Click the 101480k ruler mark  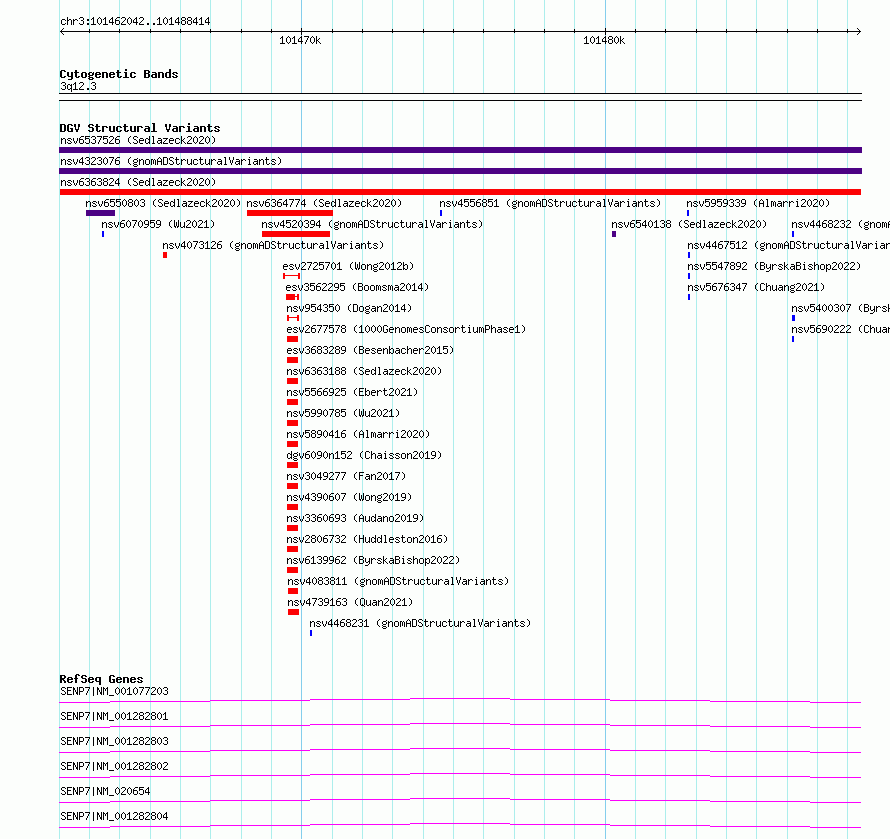pyautogui.click(x=604, y=40)
